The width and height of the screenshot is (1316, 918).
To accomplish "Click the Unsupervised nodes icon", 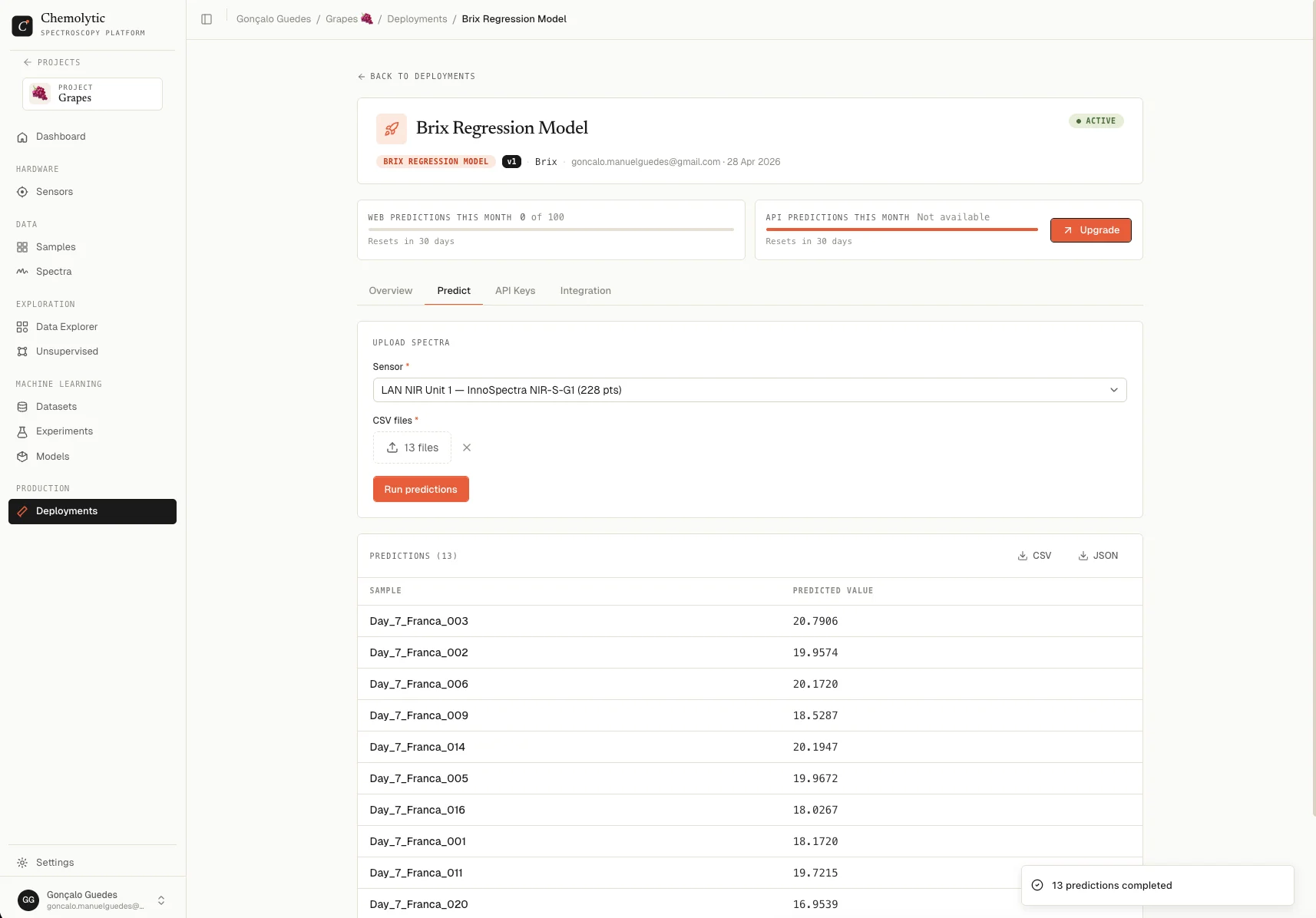I will (x=22, y=352).
